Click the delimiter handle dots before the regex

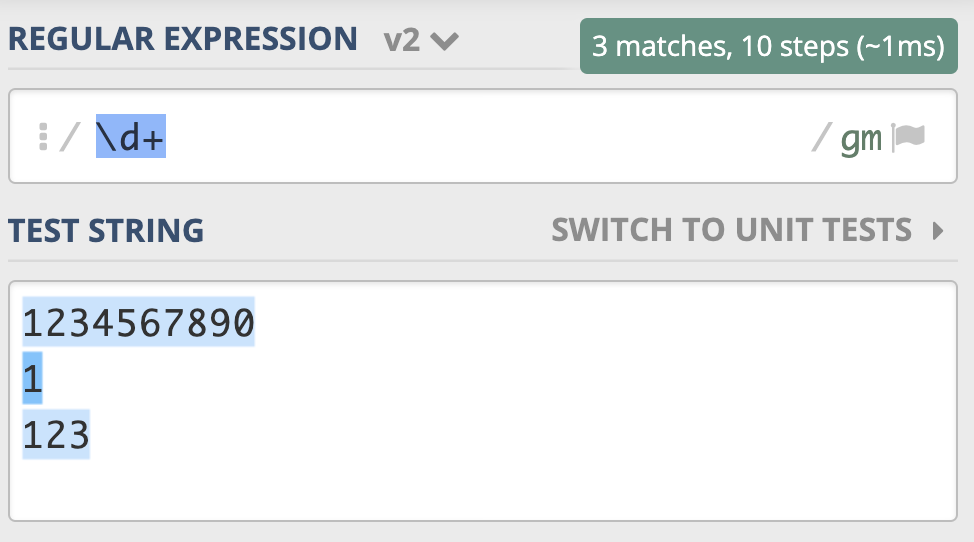point(42,137)
